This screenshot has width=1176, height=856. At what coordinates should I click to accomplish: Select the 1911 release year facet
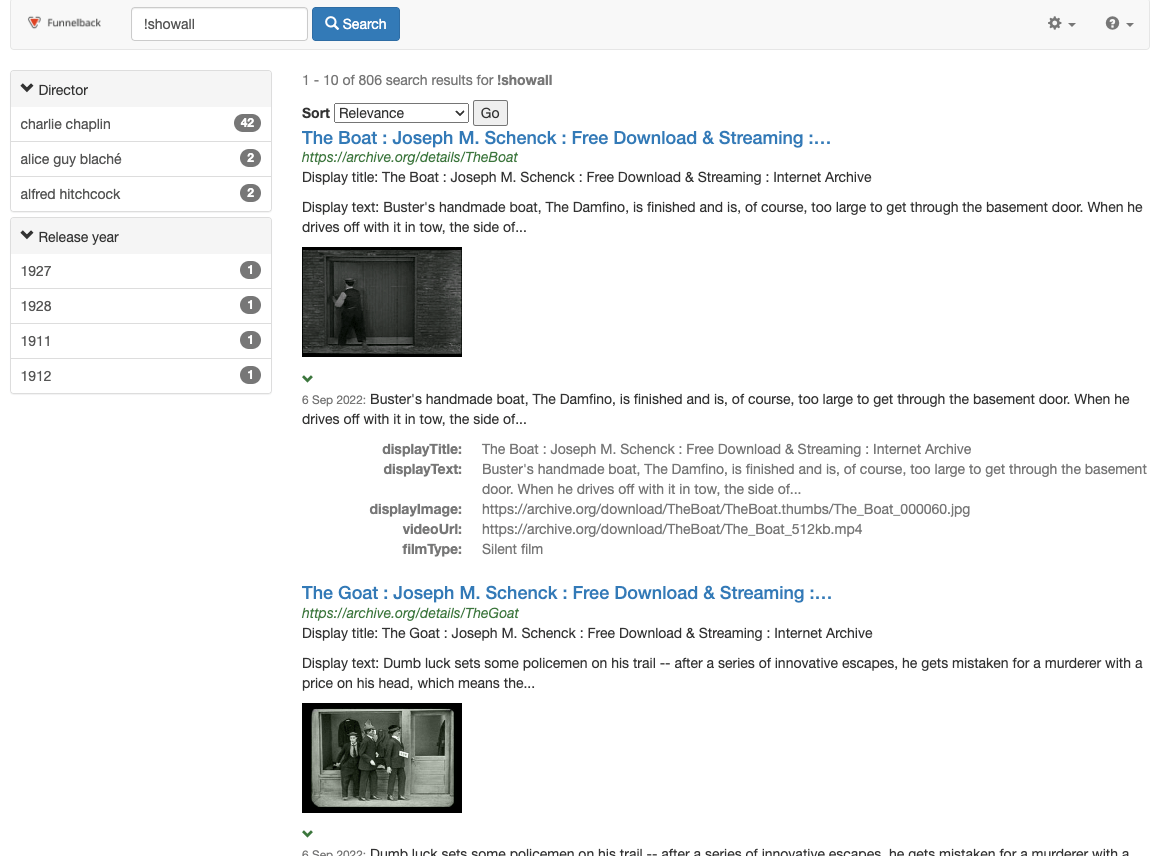[x=36, y=341]
